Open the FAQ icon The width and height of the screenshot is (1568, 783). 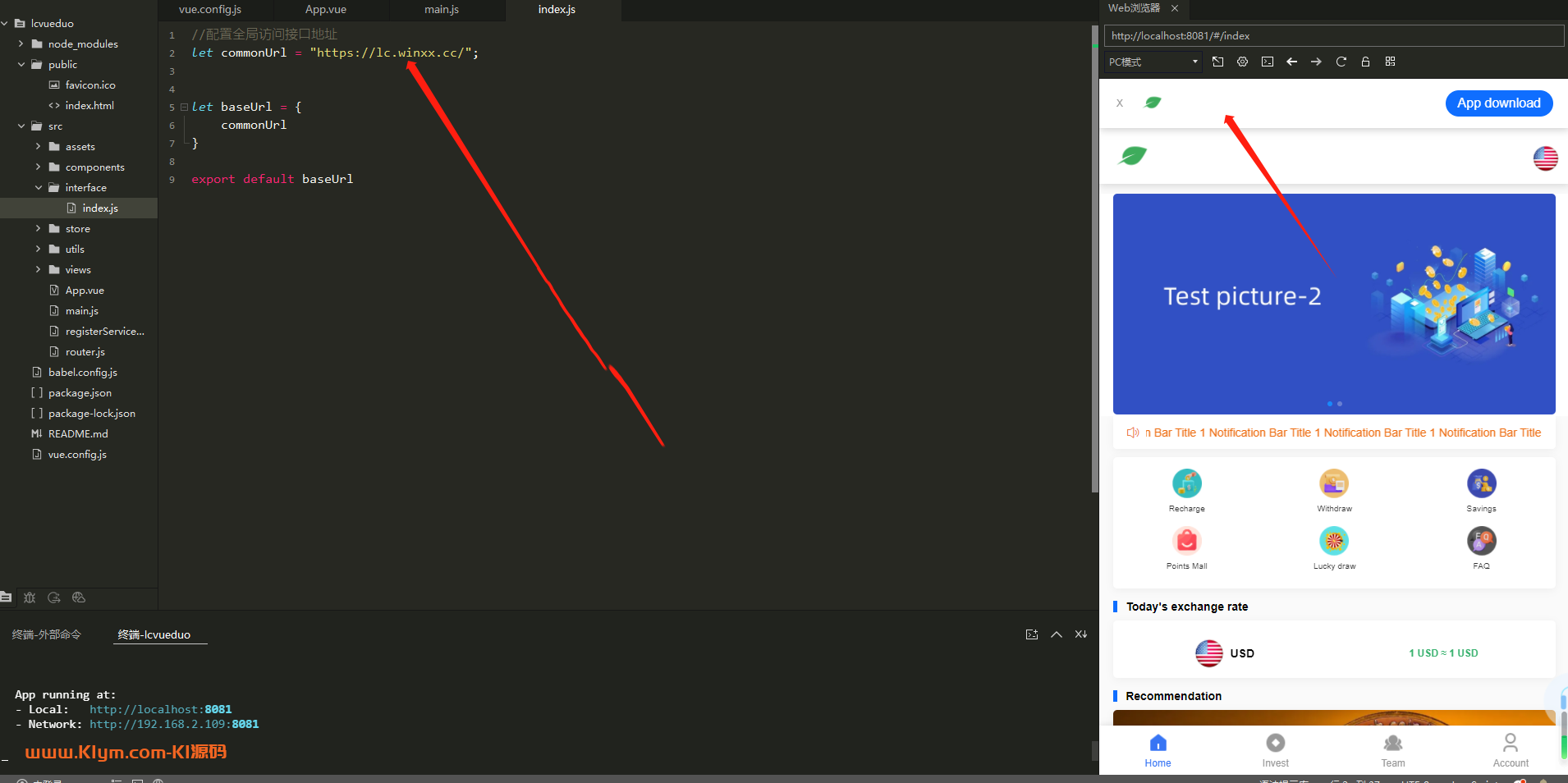click(1481, 541)
